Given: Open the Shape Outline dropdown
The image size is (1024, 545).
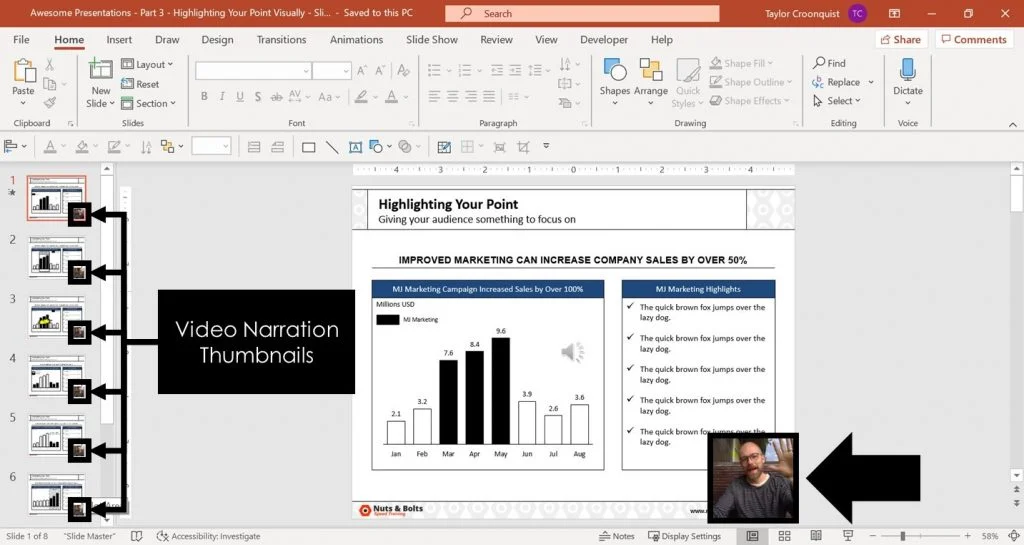Looking at the screenshot, I should pyautogui.click(x=750, y=82).
